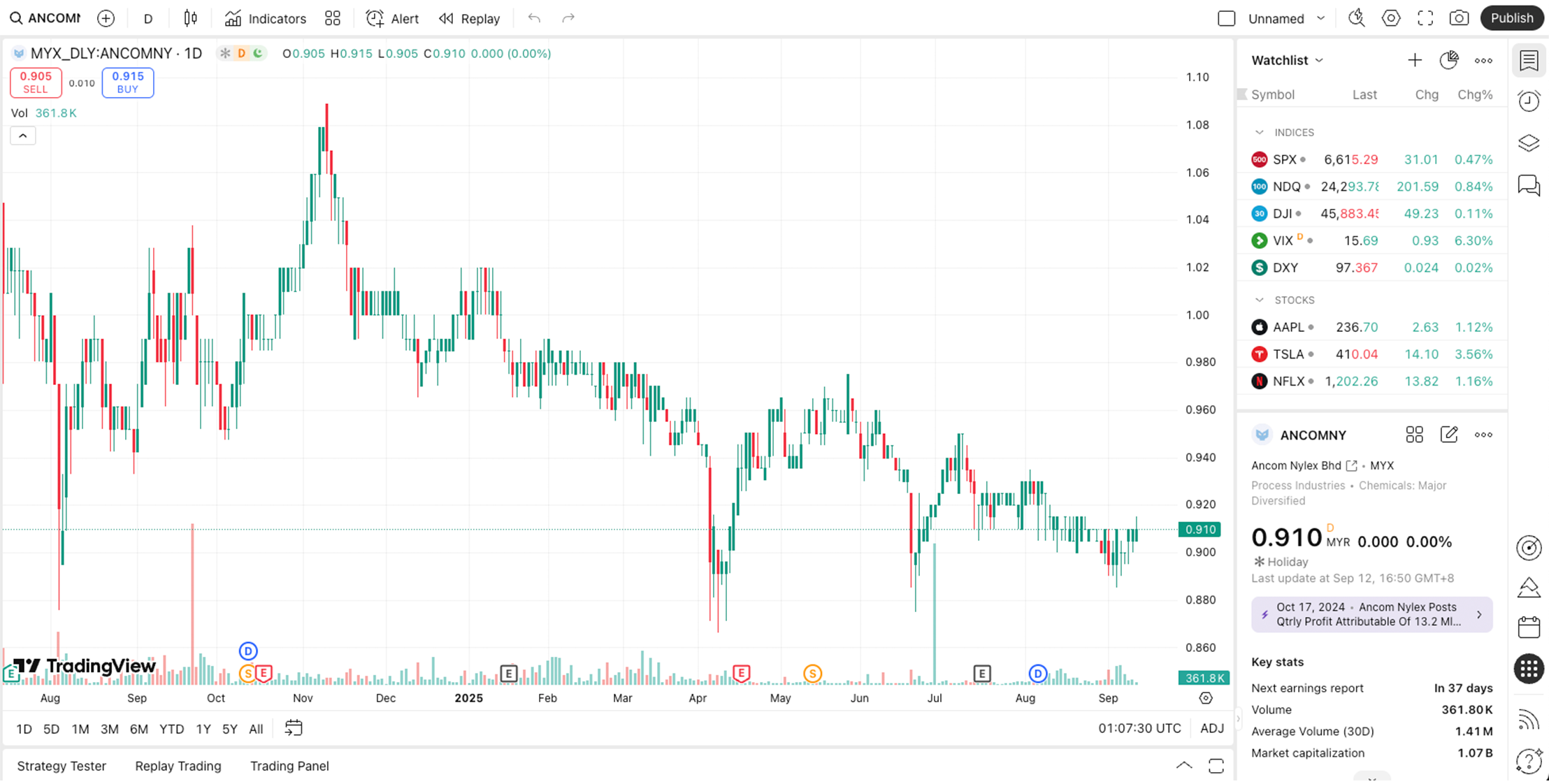This screenshot has height=784, width=1549.
Task: Maximize the bottom panel
Action: click(1216, 766)
